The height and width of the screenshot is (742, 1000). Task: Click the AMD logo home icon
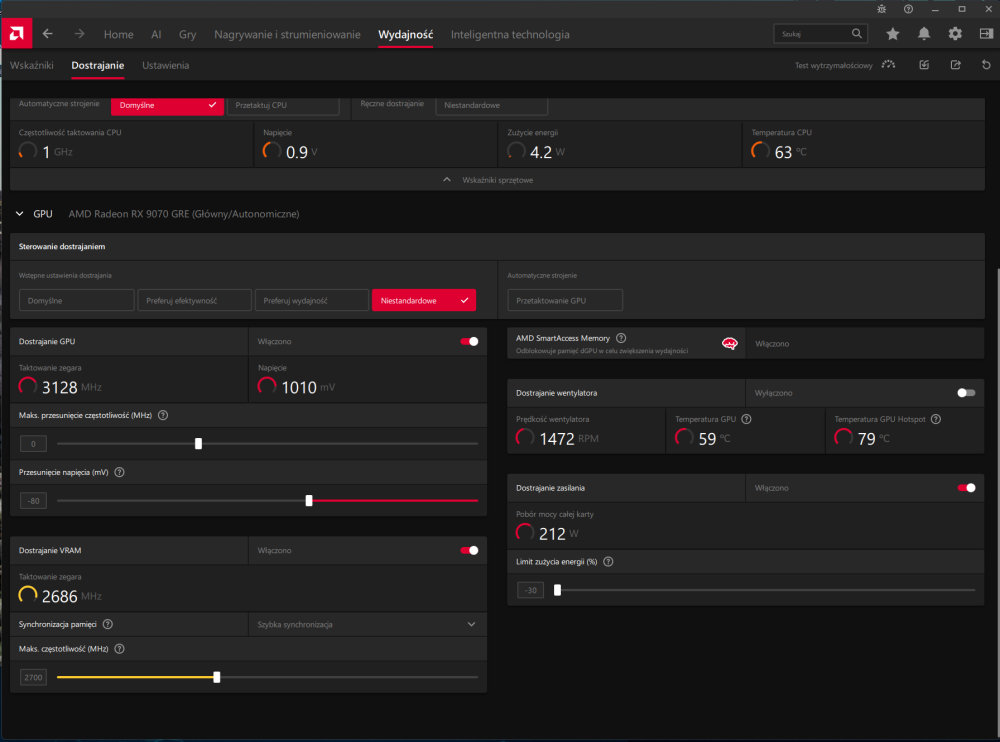17,34
